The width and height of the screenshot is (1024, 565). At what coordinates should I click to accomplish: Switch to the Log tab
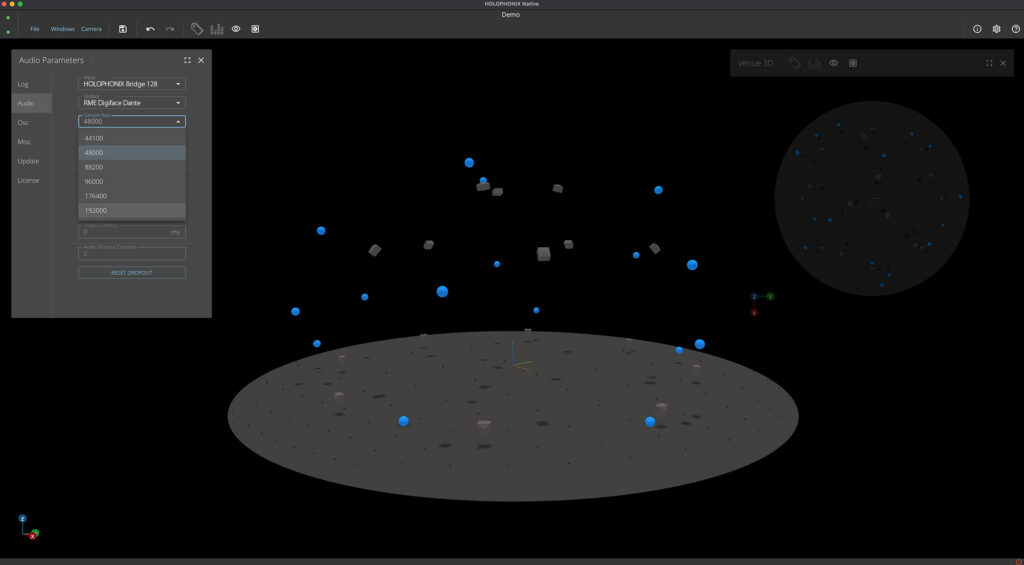point(31,84)
